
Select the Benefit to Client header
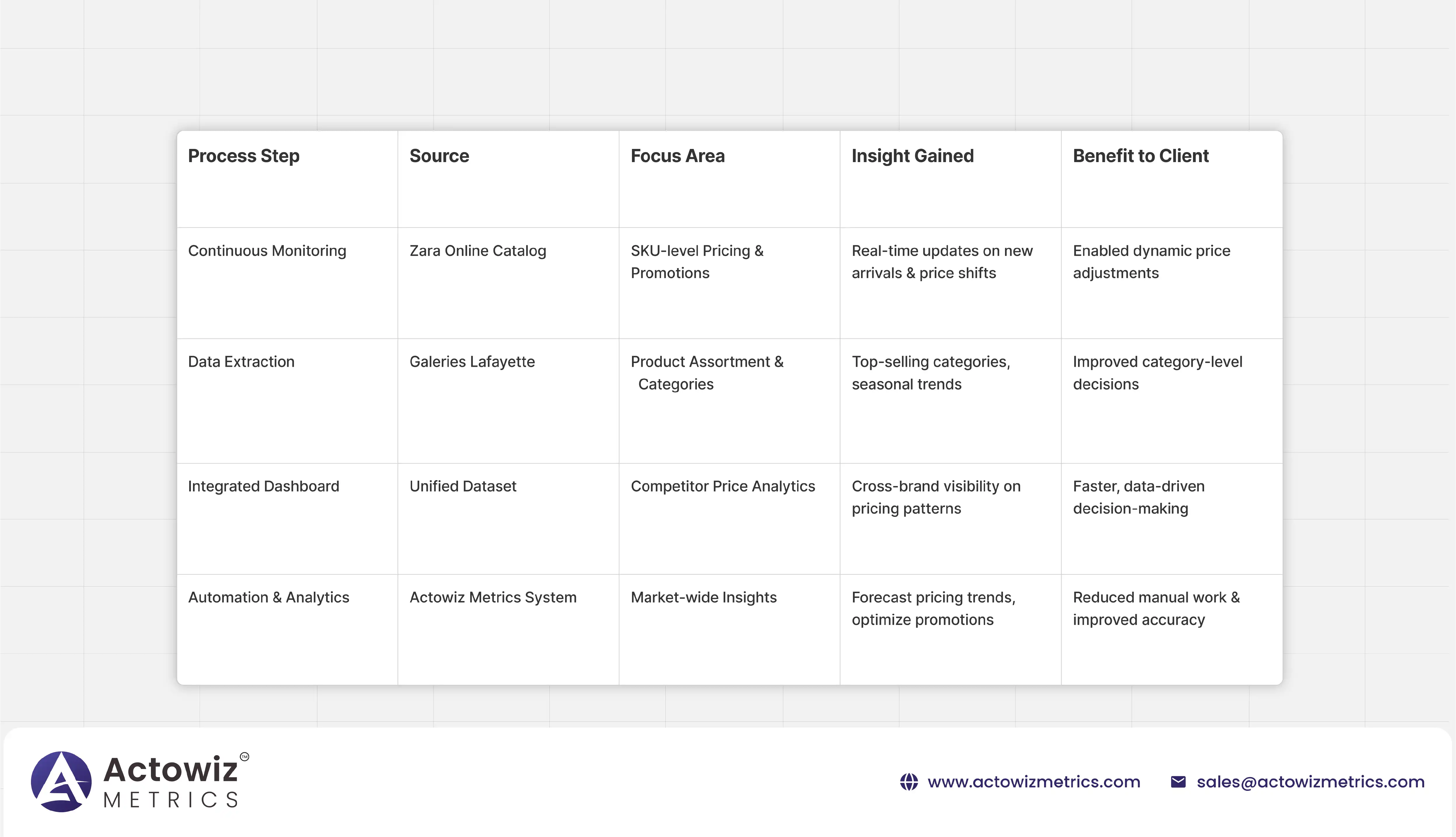pos(1140,156)
